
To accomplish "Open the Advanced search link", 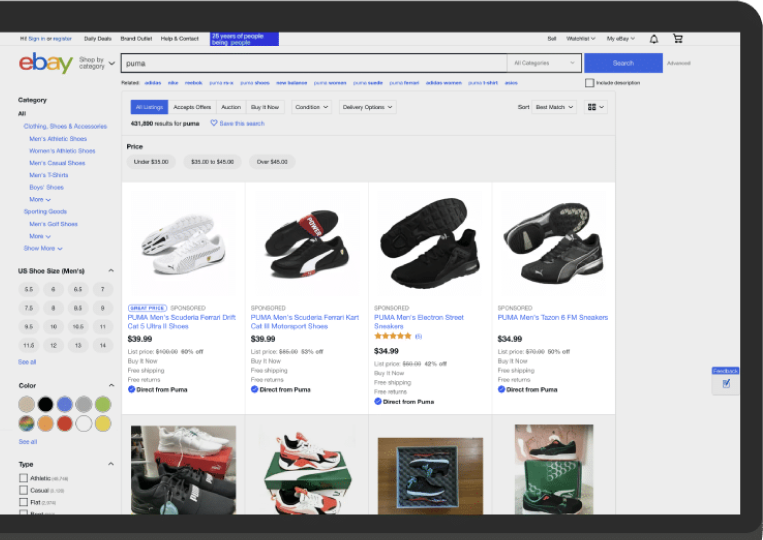I will tap(679, 63).
